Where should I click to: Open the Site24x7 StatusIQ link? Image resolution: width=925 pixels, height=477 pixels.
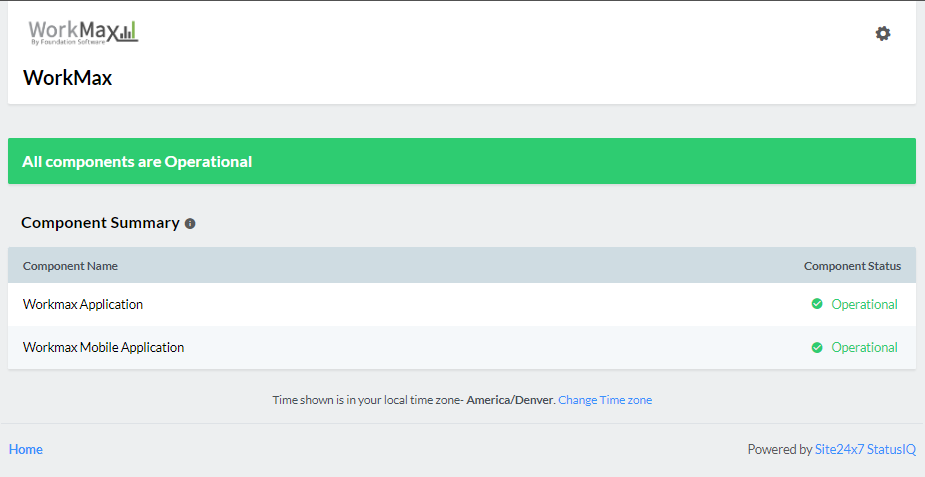(x=865, y=449)
